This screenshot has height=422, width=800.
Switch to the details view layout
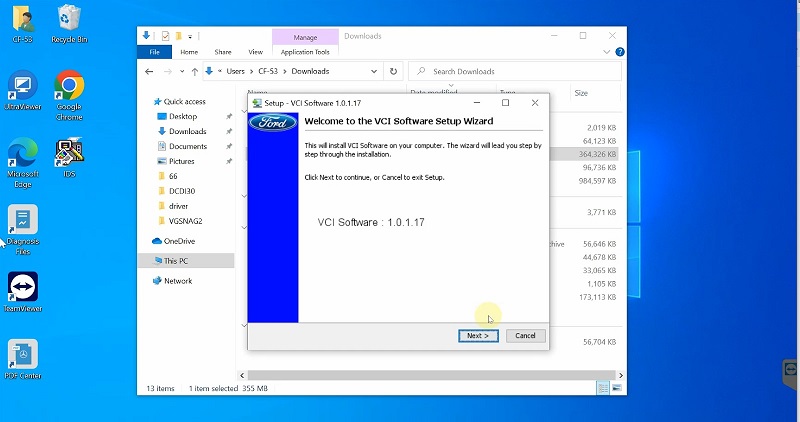[x=602, y=388]
